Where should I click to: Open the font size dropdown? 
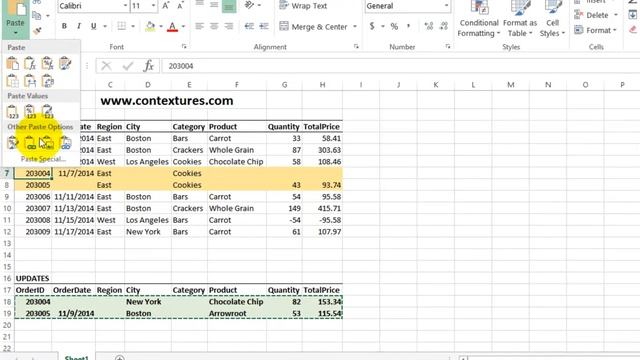click(153, 6)
